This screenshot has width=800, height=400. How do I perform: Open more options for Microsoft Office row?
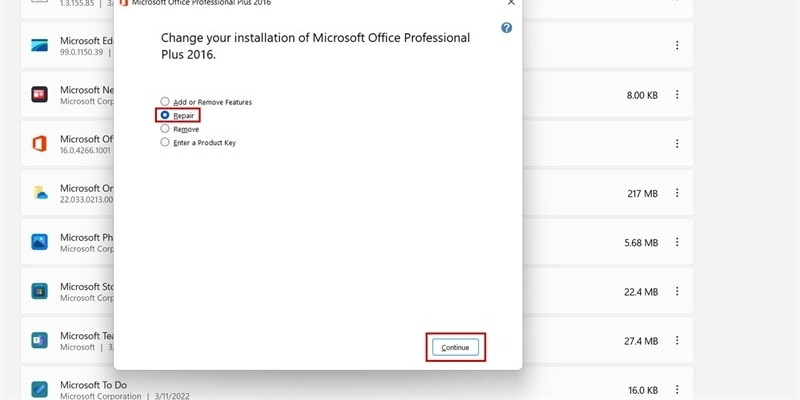pos(677,144)
